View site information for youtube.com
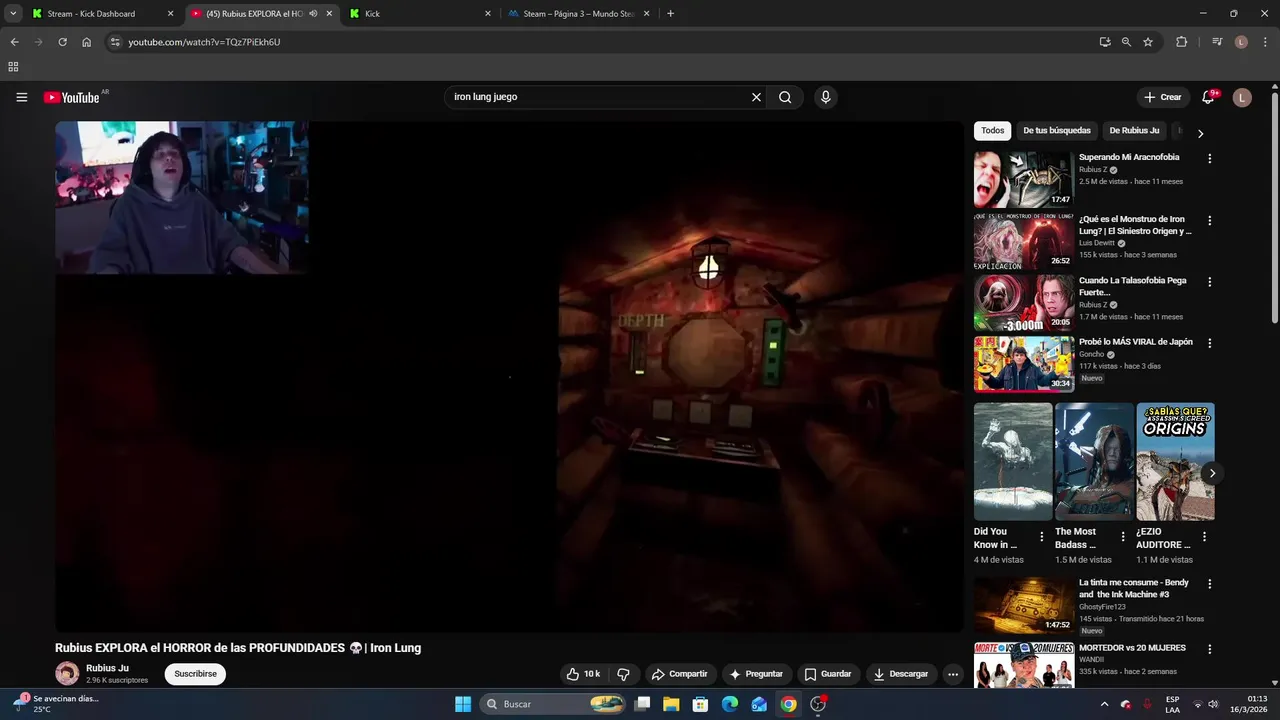This screenshot has width=1280, height=720. pyautogui.click(x=115, y=42)
